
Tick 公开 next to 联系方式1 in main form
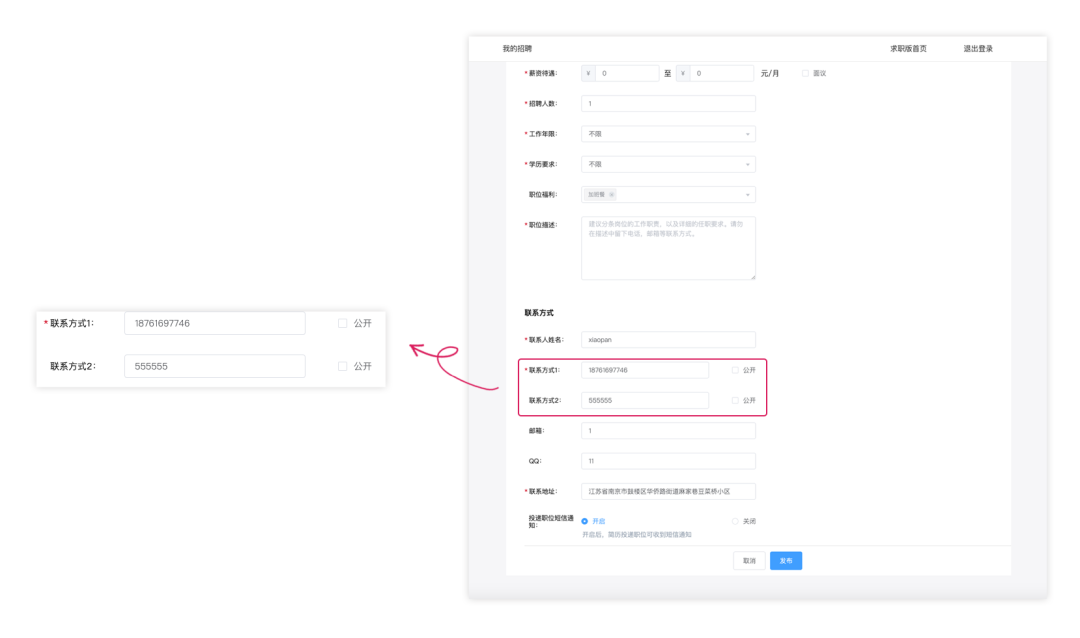click(735, 370)
